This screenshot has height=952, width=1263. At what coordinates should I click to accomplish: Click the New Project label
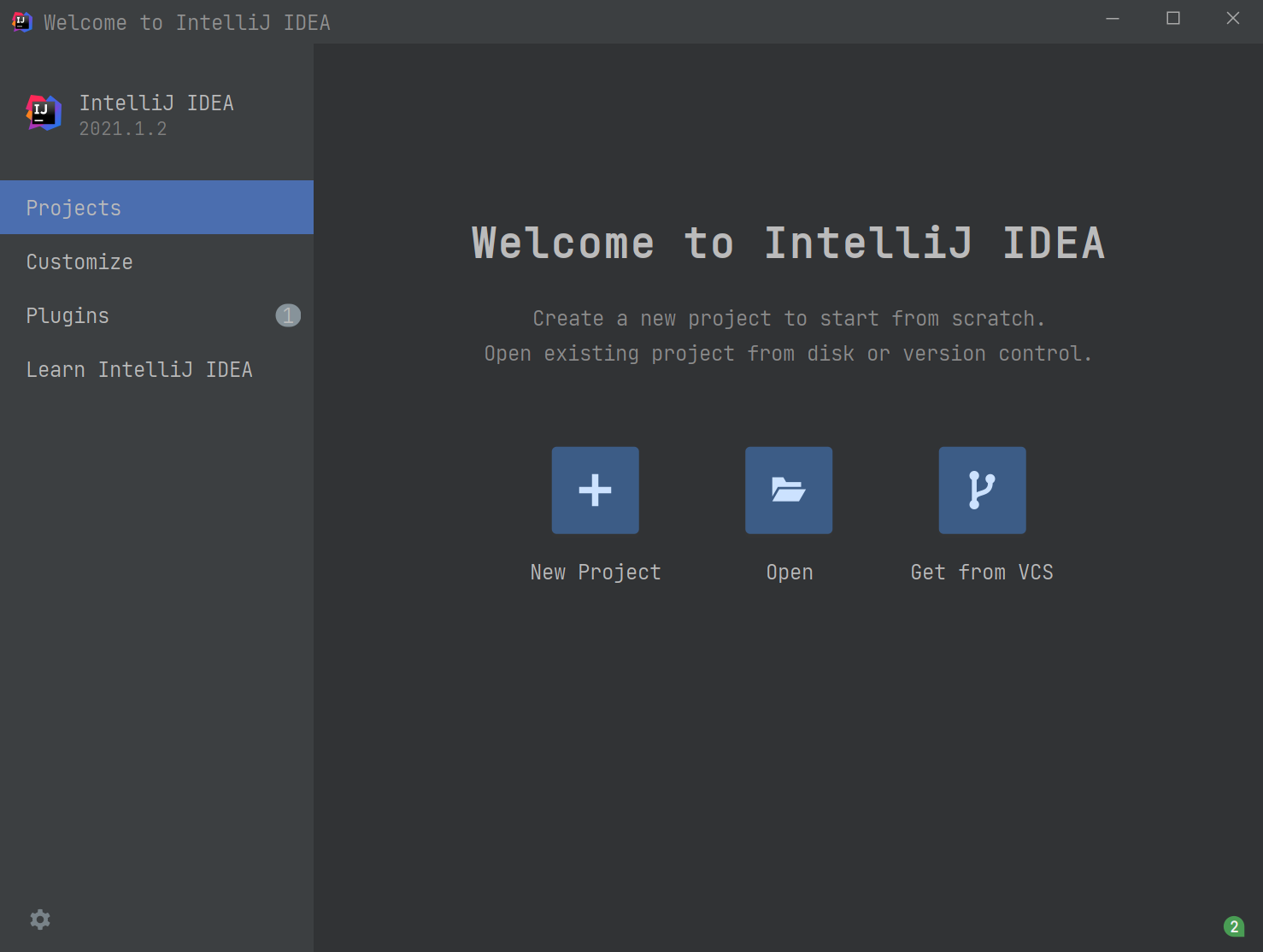[x=595, y=572]
